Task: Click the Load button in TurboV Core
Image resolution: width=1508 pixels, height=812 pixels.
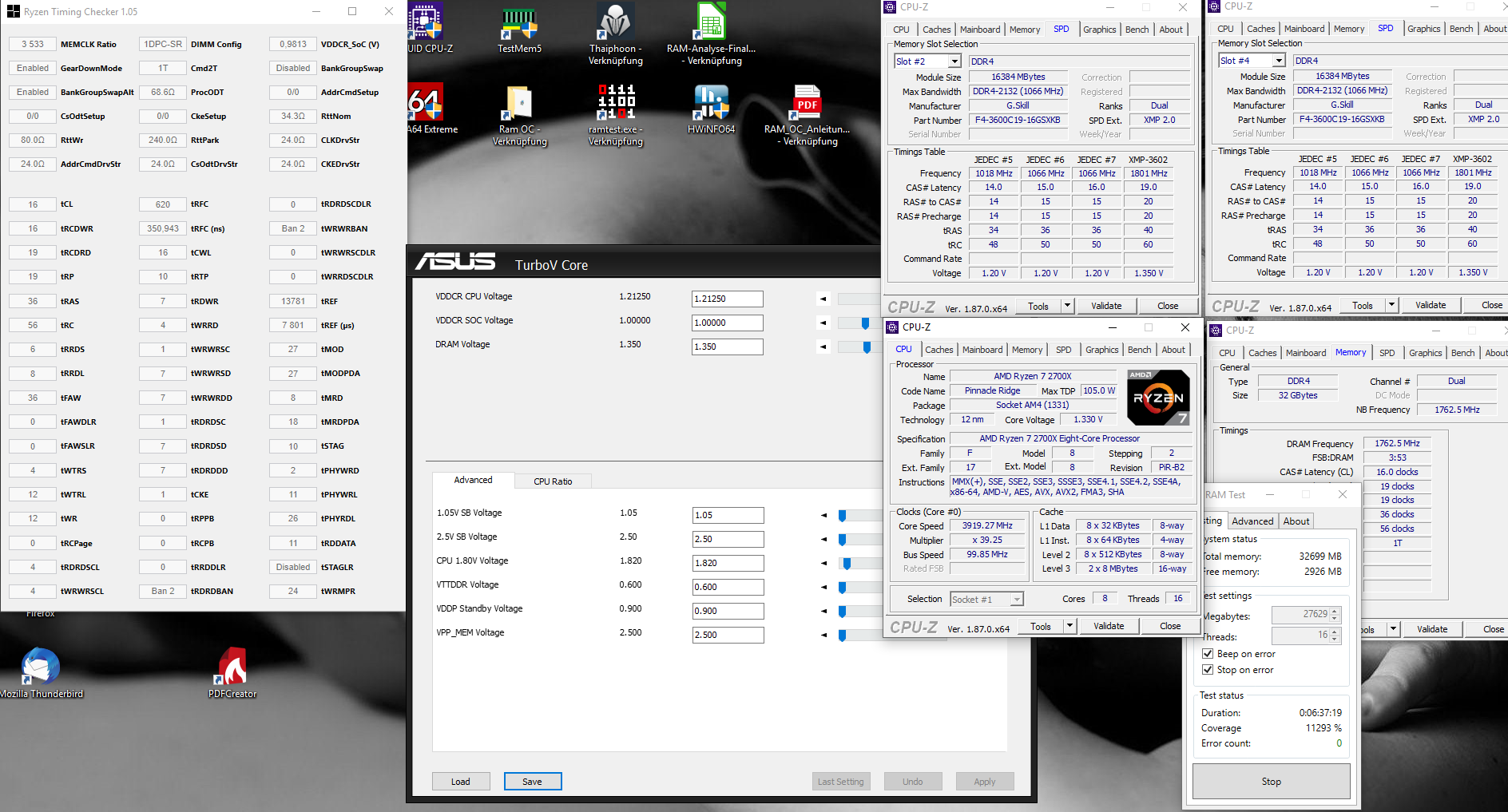Action: click(x=461, y=782)
